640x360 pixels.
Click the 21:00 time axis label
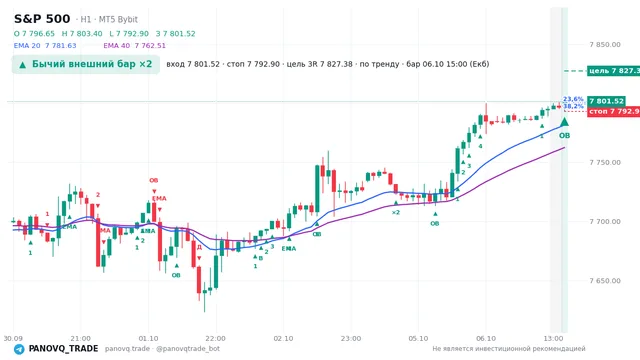click(x=80, y=338)
